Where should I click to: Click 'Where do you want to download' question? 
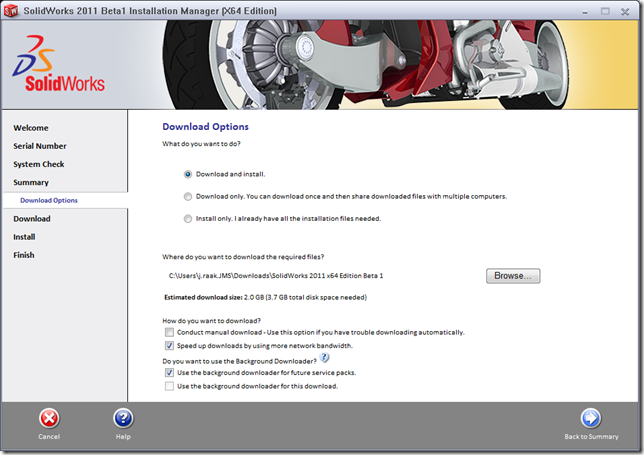243,257
